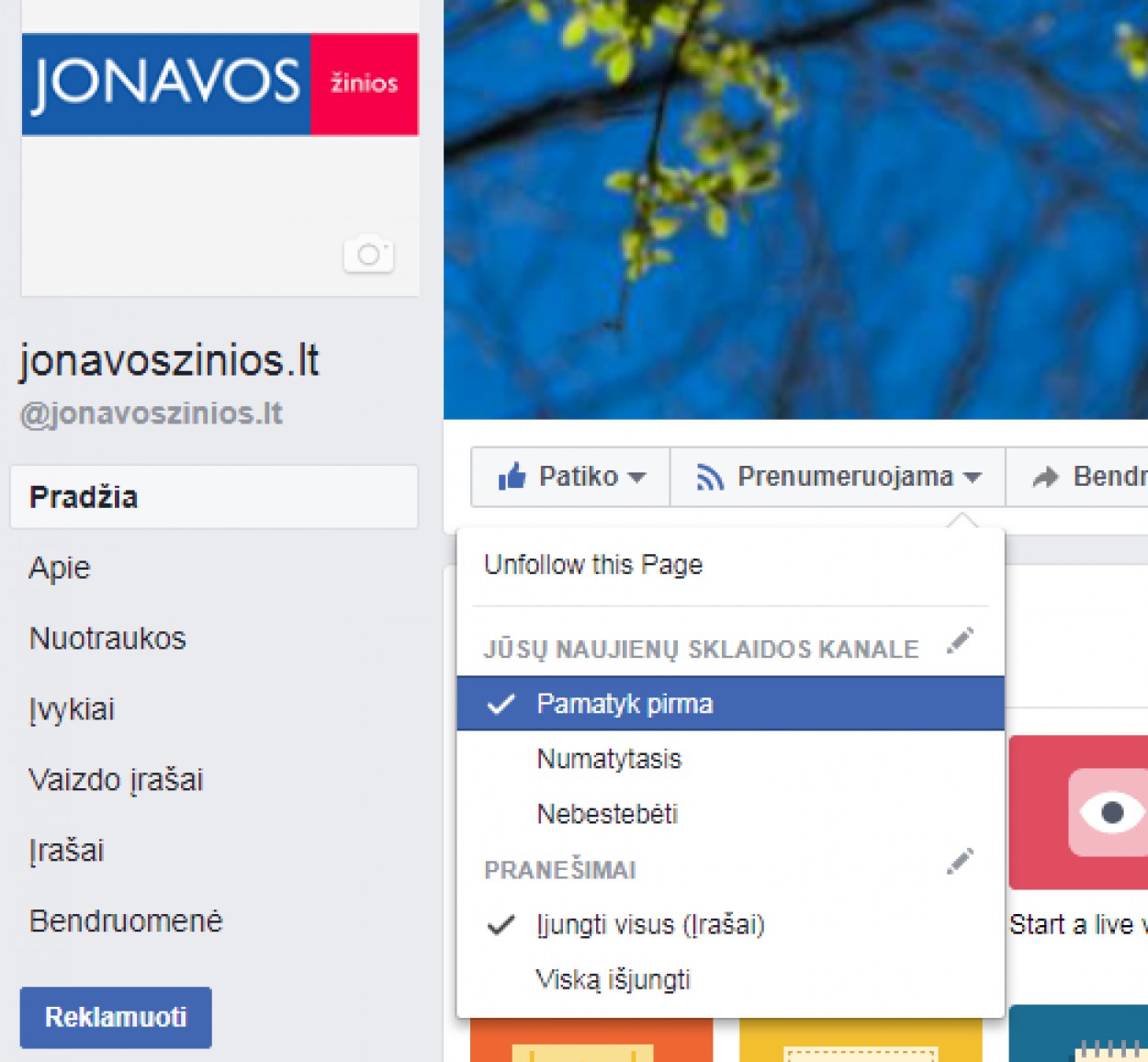Click the RSS feed icon on Prenumeruojama

click(x=710, y=477)
